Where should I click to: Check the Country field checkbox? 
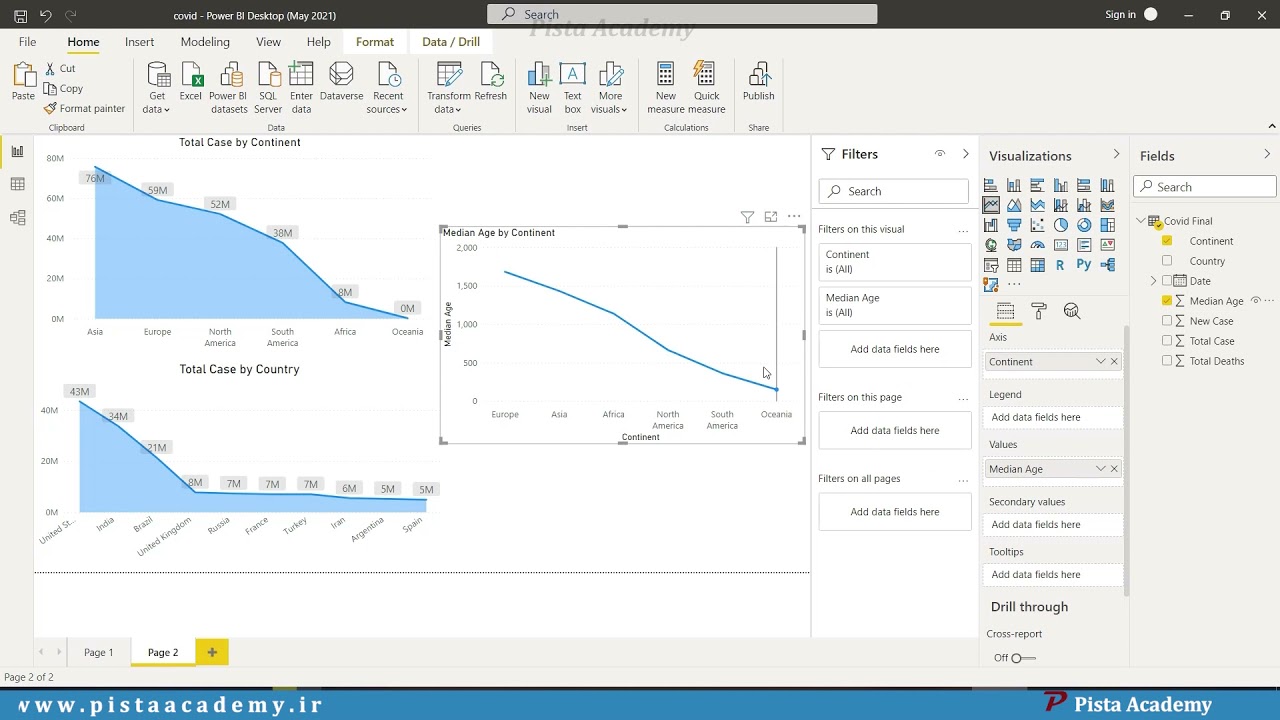(1167, 261)
